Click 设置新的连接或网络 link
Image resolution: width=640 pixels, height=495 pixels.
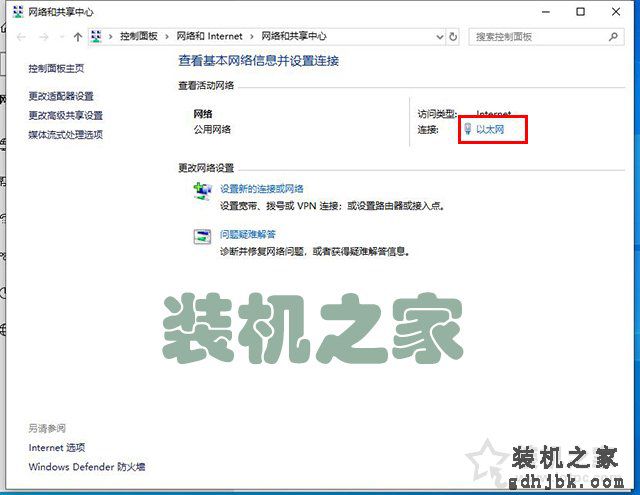(x=262, y=189)
